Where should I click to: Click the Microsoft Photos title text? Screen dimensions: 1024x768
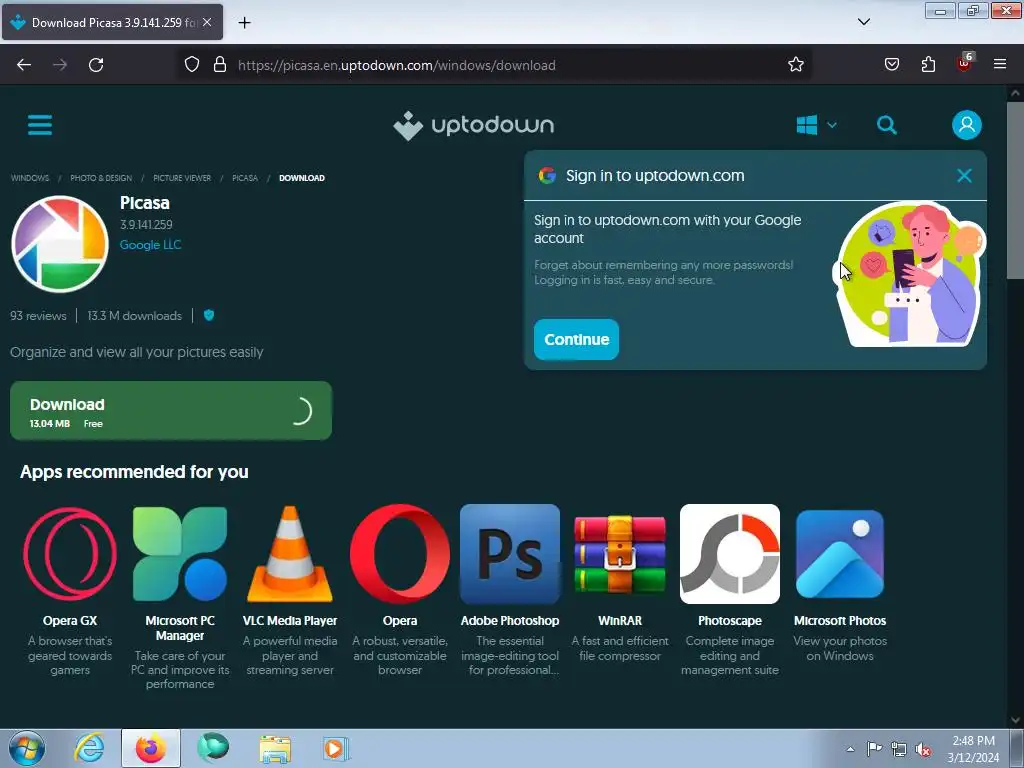(840, 620)
